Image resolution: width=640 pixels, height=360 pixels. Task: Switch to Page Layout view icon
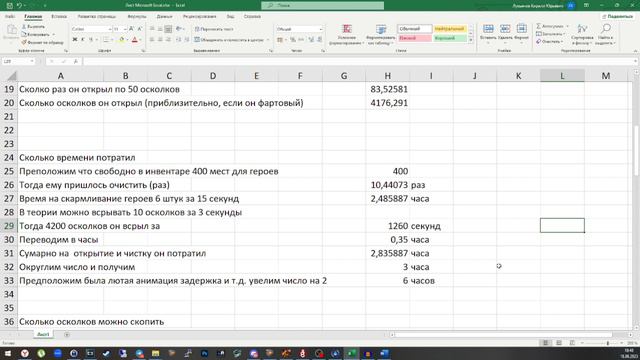(559, 343)
